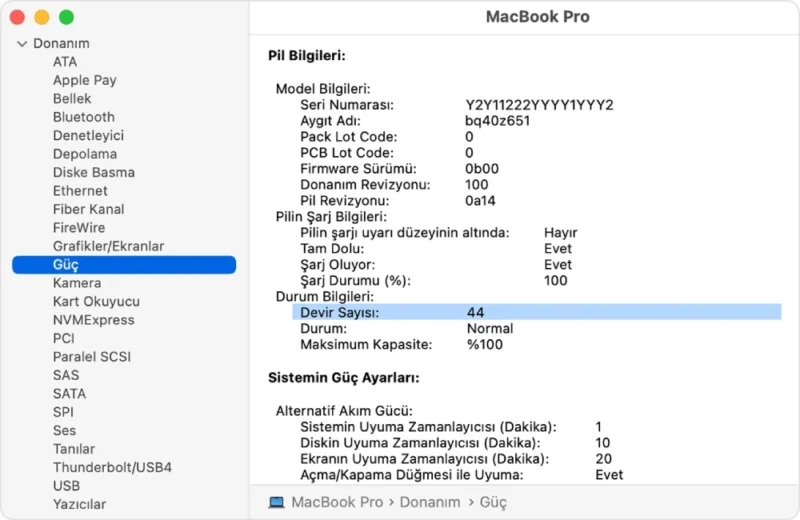Click Diskin Uyuma Zamanlayıcısı value 10
This screenshot has height=520, width=800.
point(603,443)
